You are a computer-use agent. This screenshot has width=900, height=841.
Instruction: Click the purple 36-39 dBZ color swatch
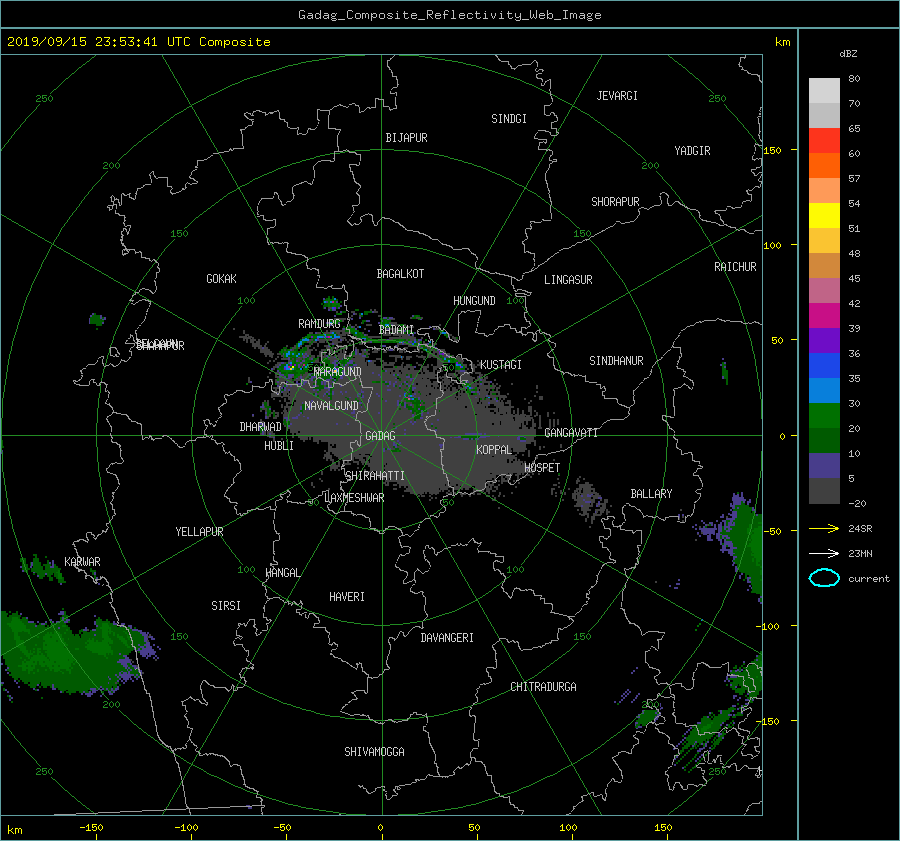pyautogui.click(x=824, y=340)
